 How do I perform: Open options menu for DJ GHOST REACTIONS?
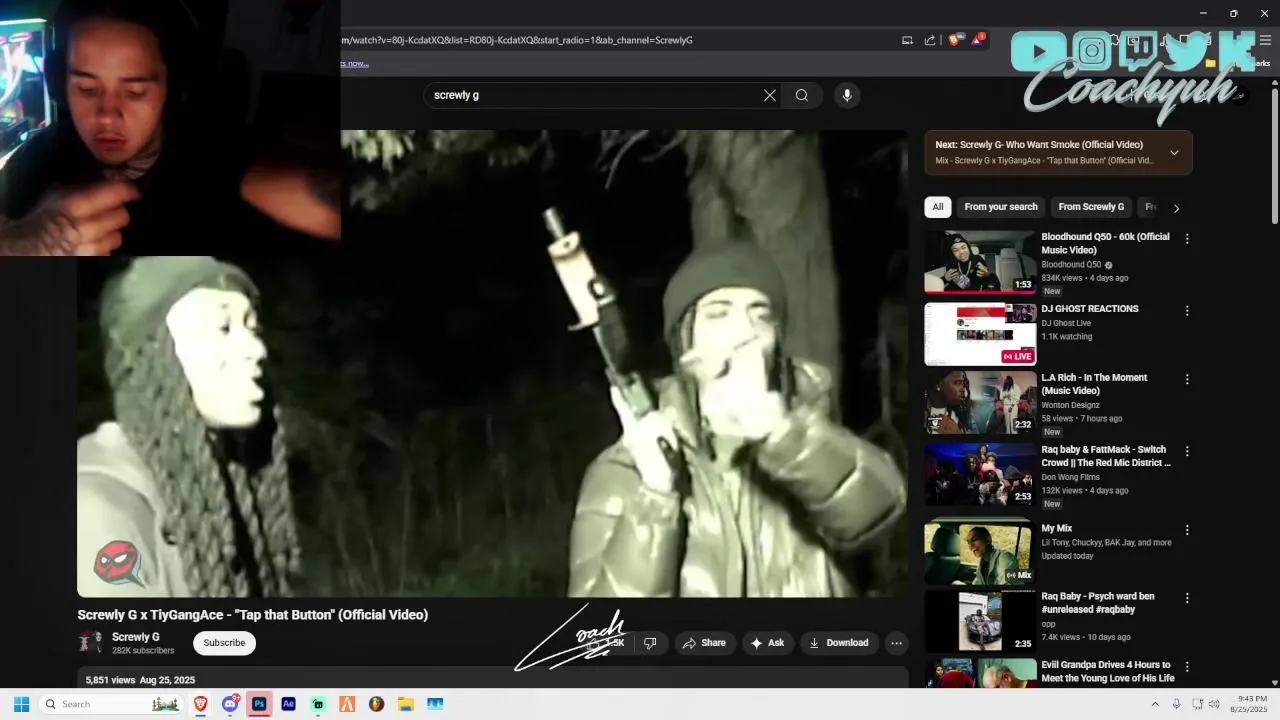(x=1187, y=311)
